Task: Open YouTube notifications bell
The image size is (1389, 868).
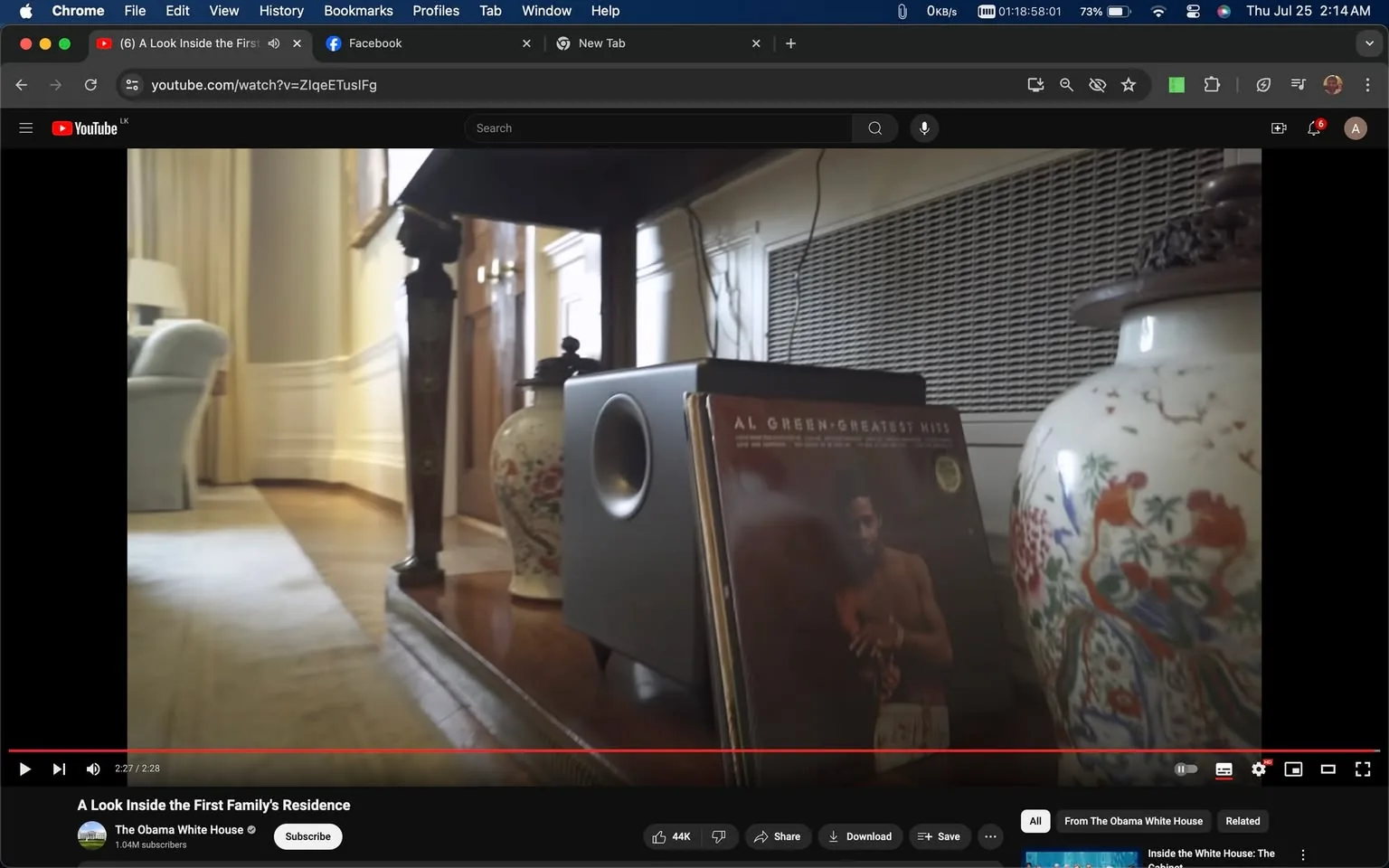Action: [x=1313, y=127]
